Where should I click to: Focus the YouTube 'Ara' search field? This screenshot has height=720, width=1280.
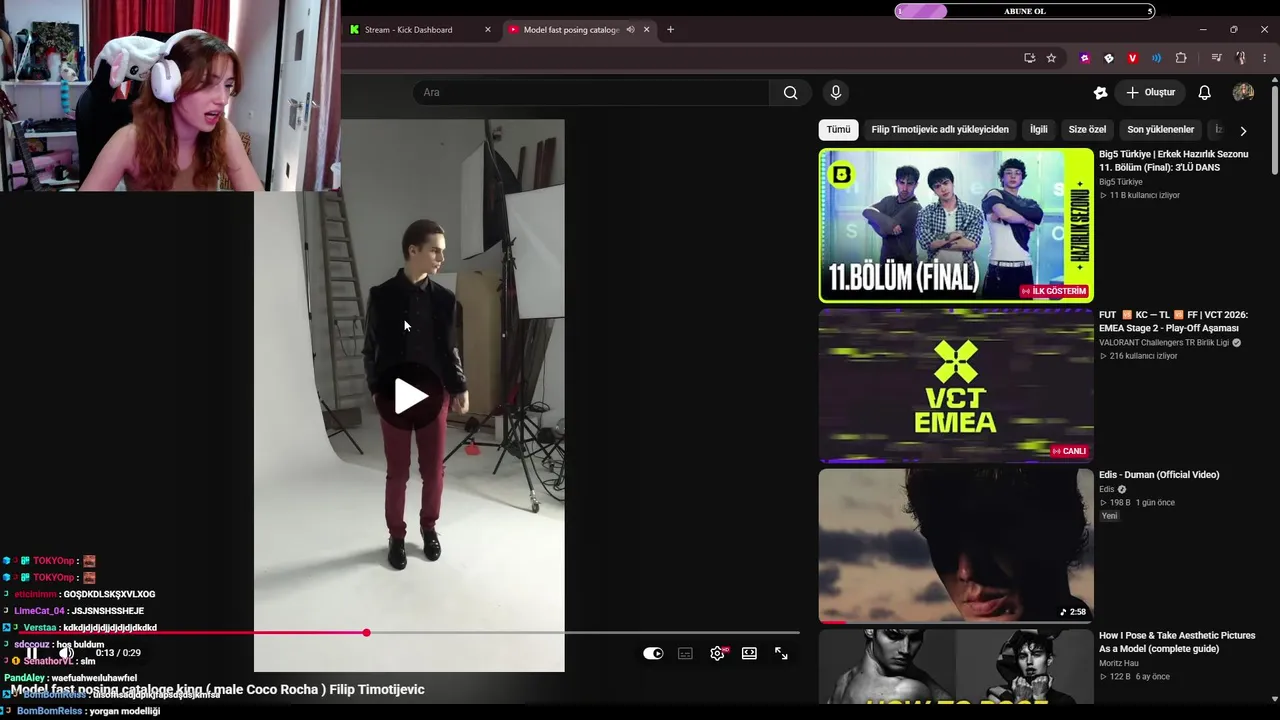[x=591, y=93]
